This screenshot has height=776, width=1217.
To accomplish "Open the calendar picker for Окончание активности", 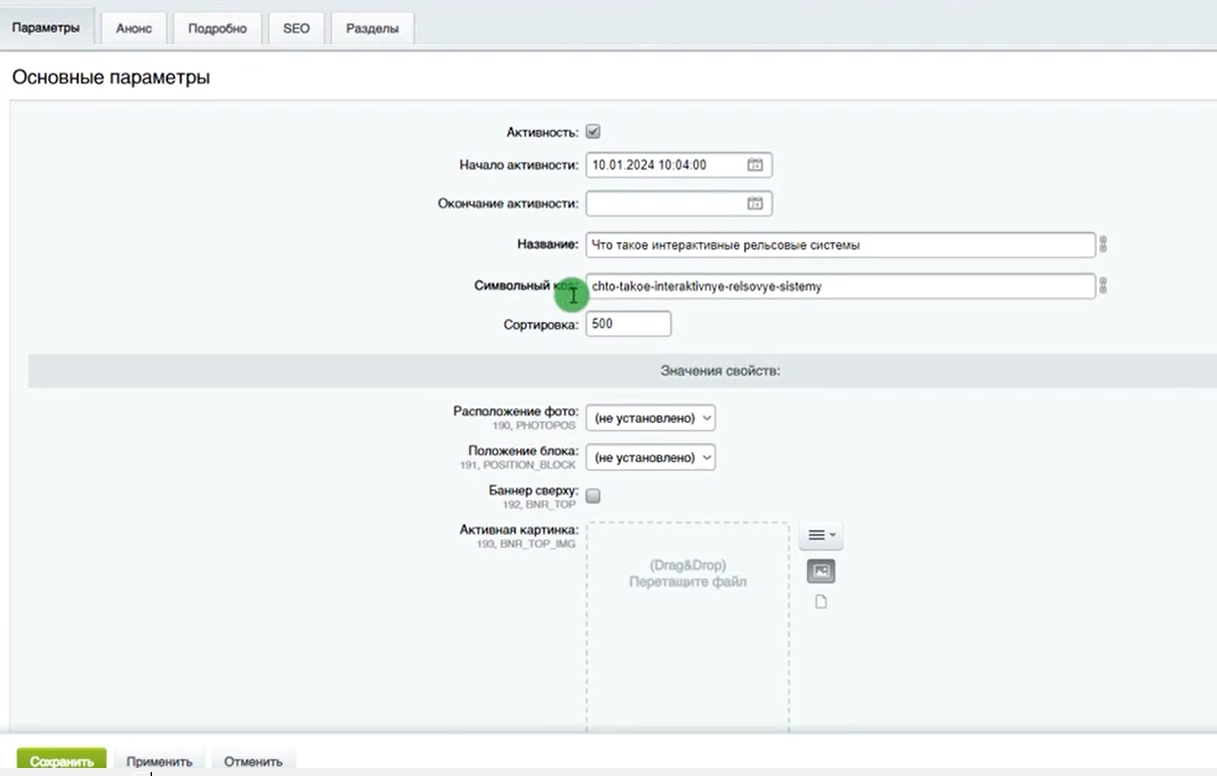I will (x=755, y=204).
